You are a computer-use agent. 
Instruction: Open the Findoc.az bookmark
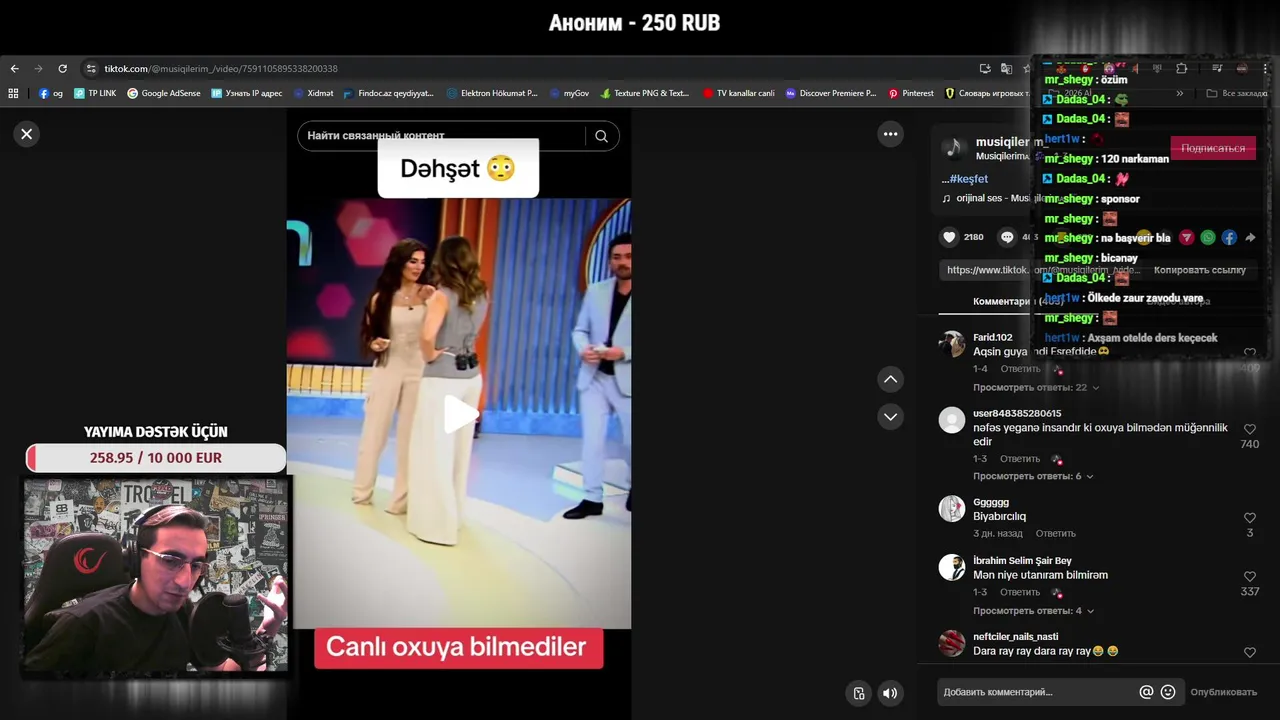(388, 93)
